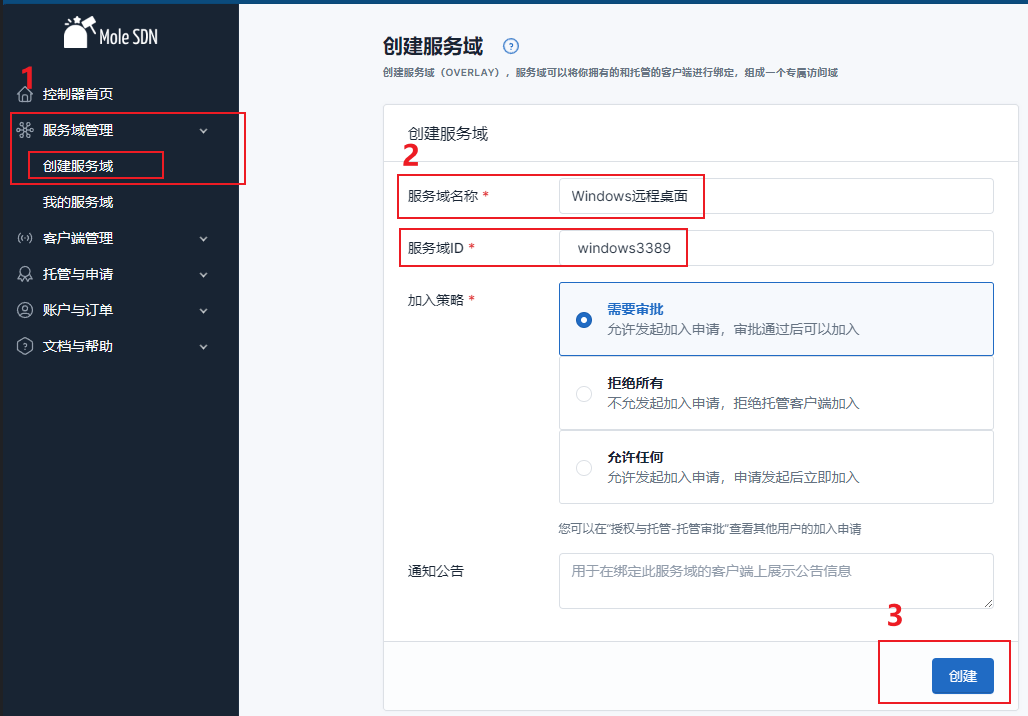Screen dimensions: 1028x716
Task: Collapse the 服务域管理 chevron
Action: (204, 131)
